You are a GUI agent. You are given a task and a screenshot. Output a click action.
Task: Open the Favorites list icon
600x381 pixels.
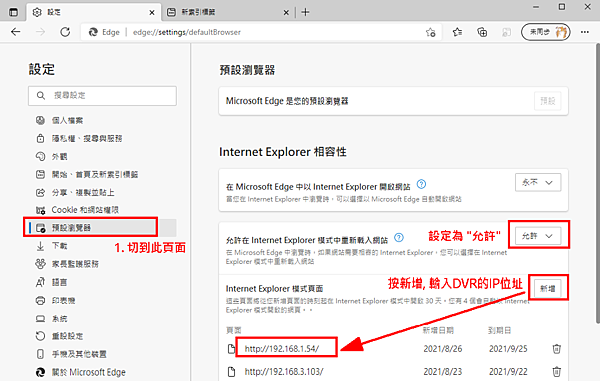(457, 33)
